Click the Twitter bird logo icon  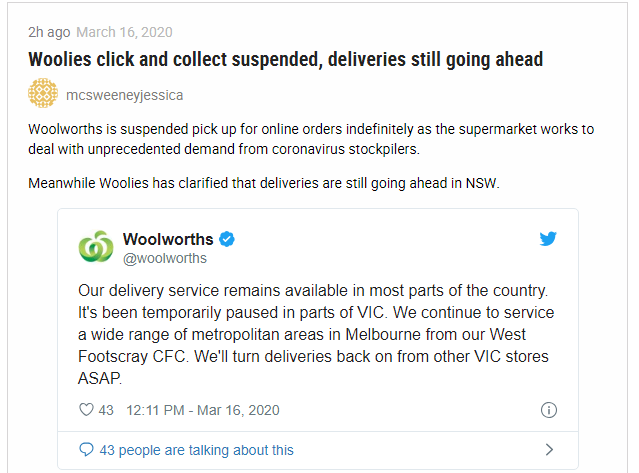548,239
